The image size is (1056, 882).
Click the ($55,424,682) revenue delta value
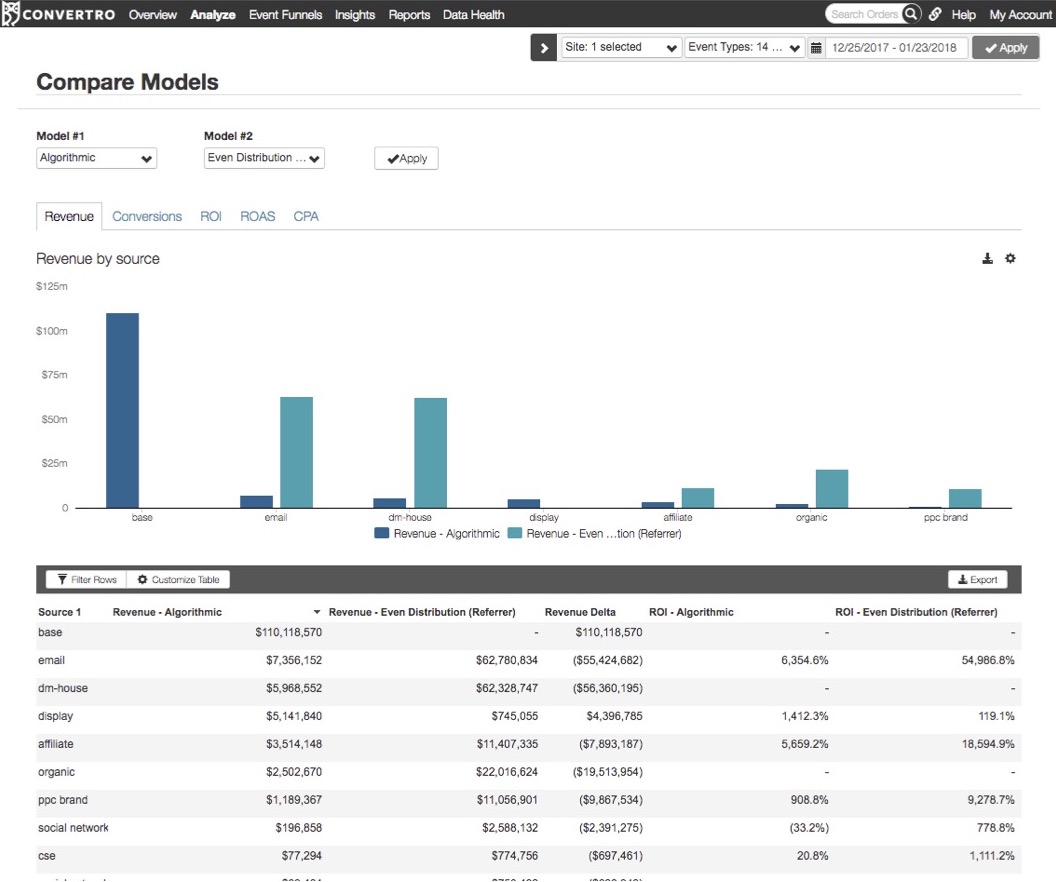tap(607, 660)
